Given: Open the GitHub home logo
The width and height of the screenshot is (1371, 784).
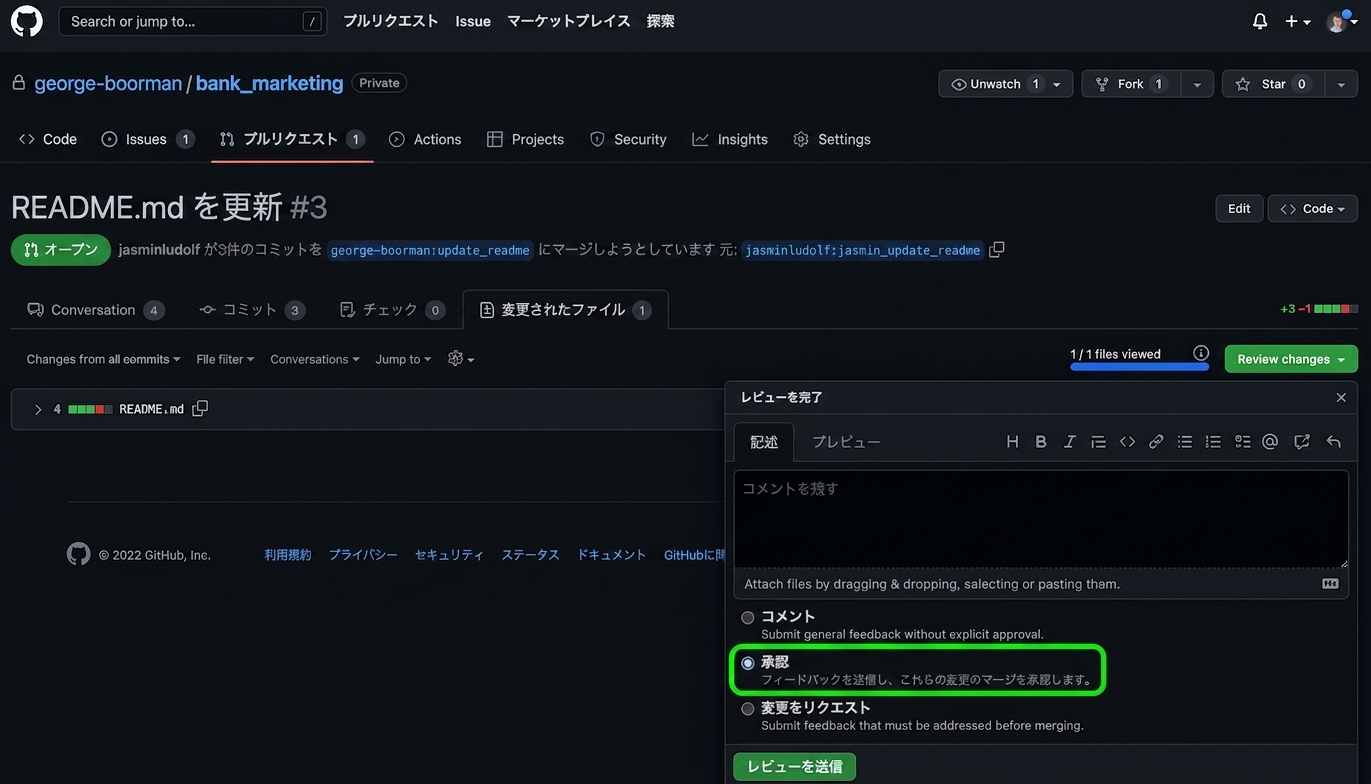Looking at the screenshot, I should [x=27, y=21].
